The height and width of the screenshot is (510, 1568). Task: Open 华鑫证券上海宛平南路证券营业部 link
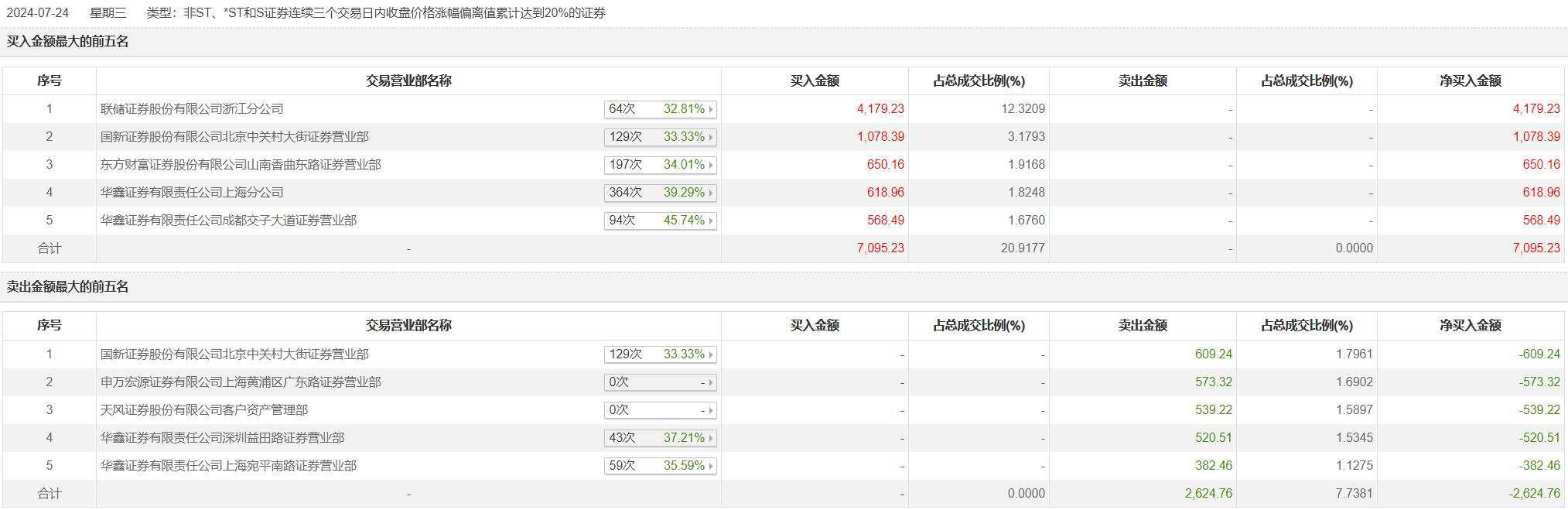click(x=228, y=466)
